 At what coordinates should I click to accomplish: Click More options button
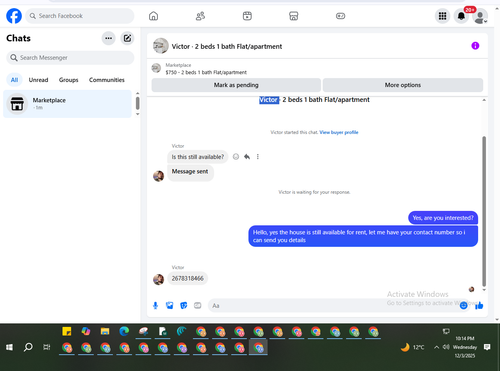tap(403, 85)
